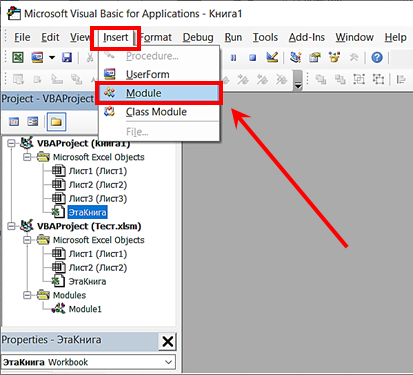
Task: Click the Toolbox hammer-and-wrench toolbar icon
Action: [354, 58]
